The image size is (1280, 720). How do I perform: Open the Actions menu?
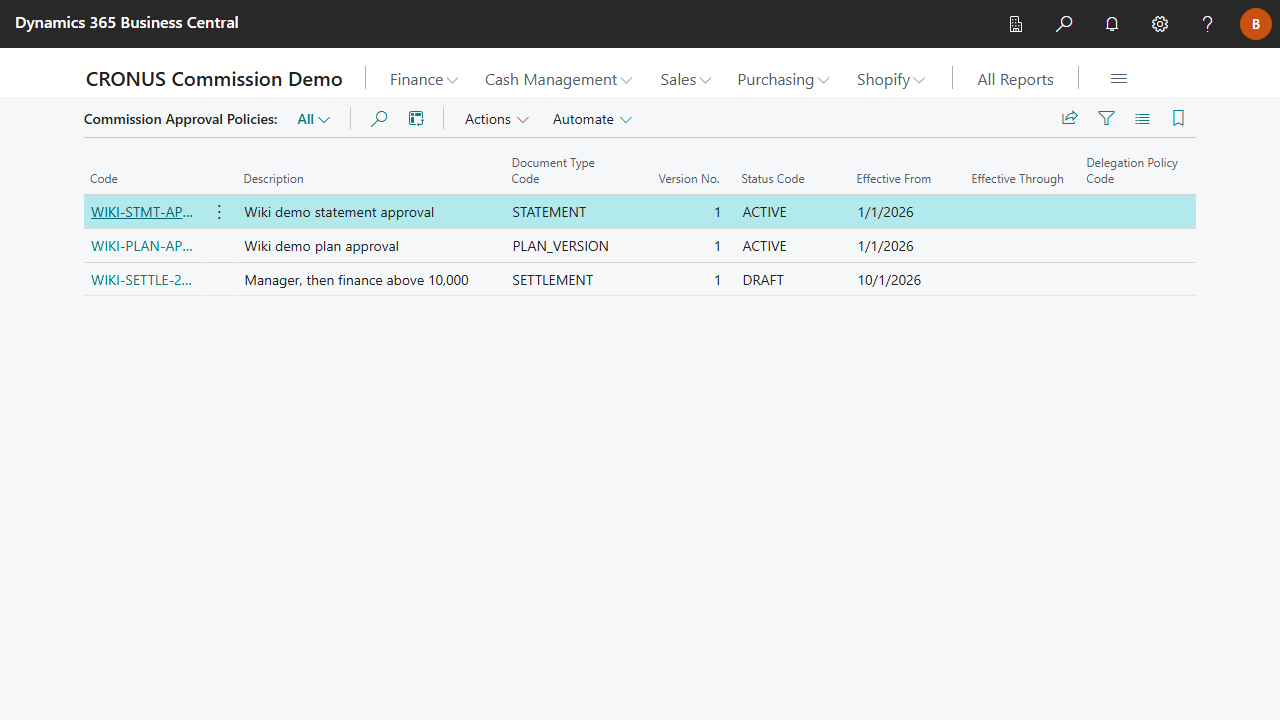tap(496, 119)
